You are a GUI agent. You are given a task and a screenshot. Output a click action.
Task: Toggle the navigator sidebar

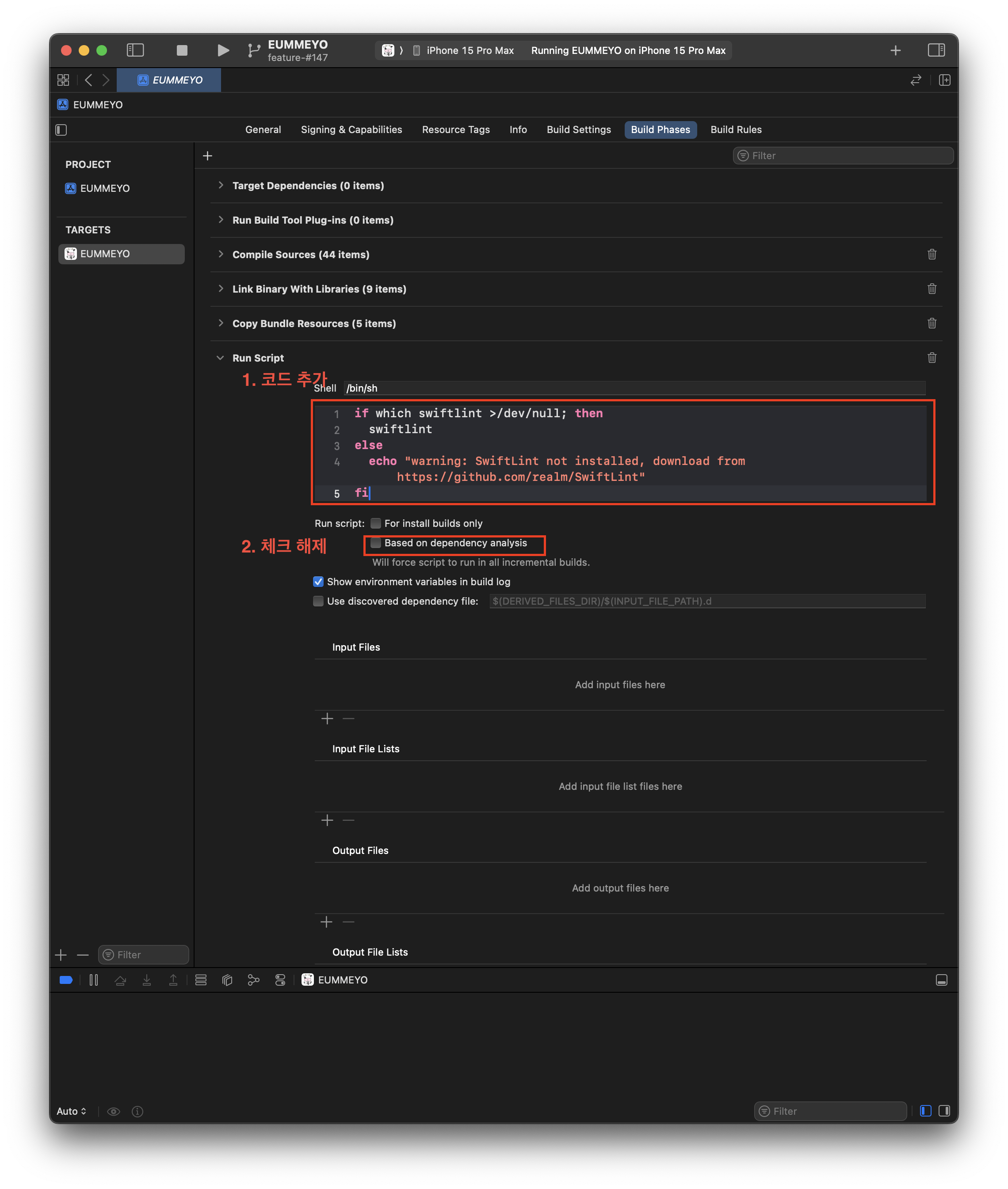coord(135,50)
